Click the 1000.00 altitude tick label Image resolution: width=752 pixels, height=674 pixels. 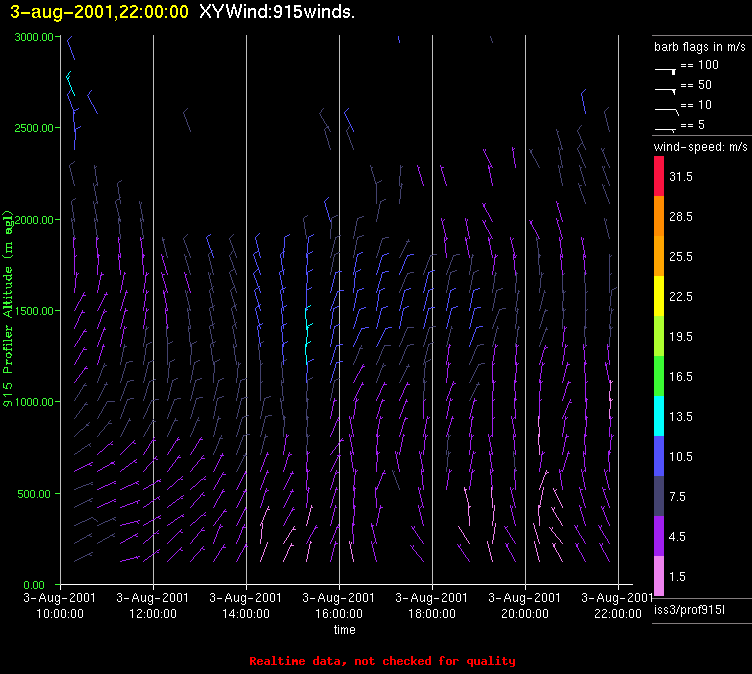pos(34,402)
